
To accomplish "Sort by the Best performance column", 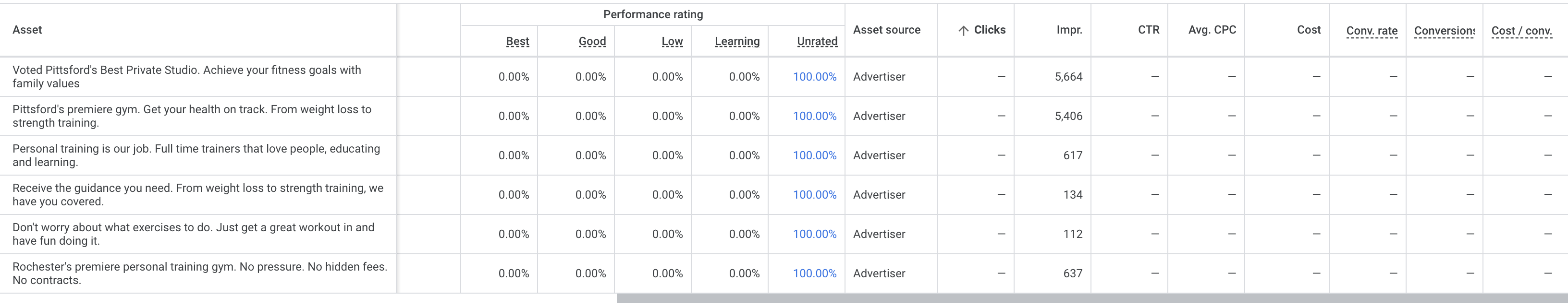I will pyautogui.click(x=517, y=41).
